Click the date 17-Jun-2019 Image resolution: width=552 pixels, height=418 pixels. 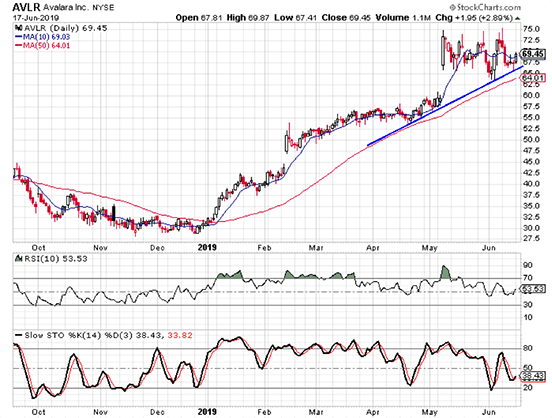pos(36,18)
